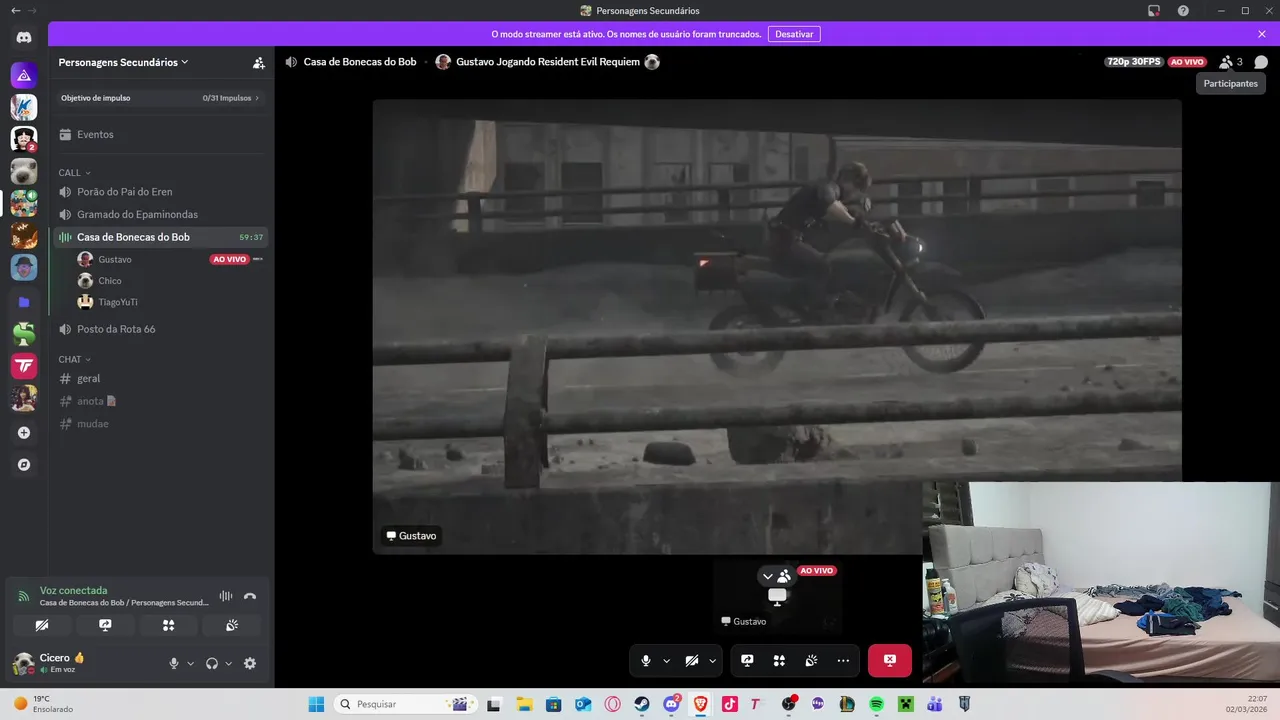Open input device options beside user-panel mic
The height and width of the screenshot is (720, 1280).
coord(190,663)
